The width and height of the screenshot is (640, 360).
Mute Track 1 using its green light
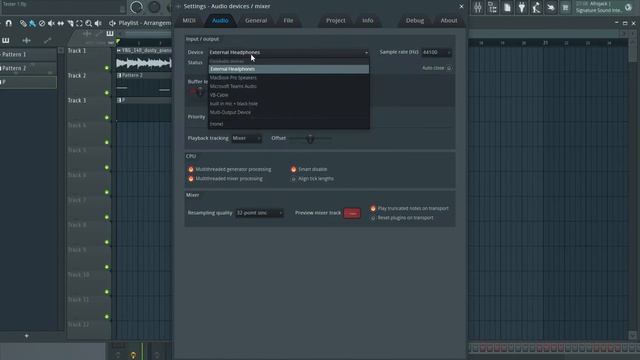tap(107, 68)
